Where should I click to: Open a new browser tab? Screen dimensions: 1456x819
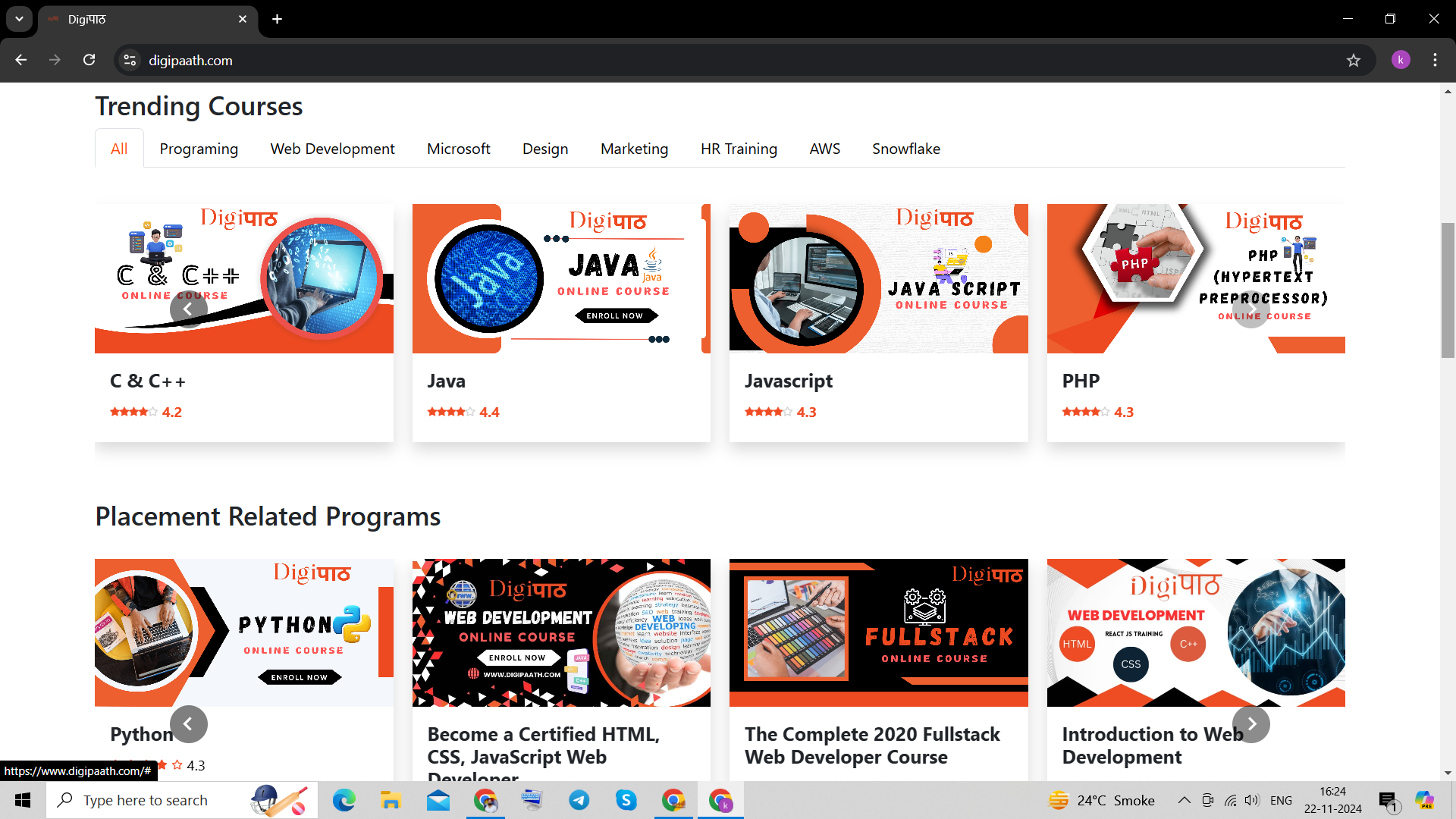pyautogui.click(x=278, y=19)
